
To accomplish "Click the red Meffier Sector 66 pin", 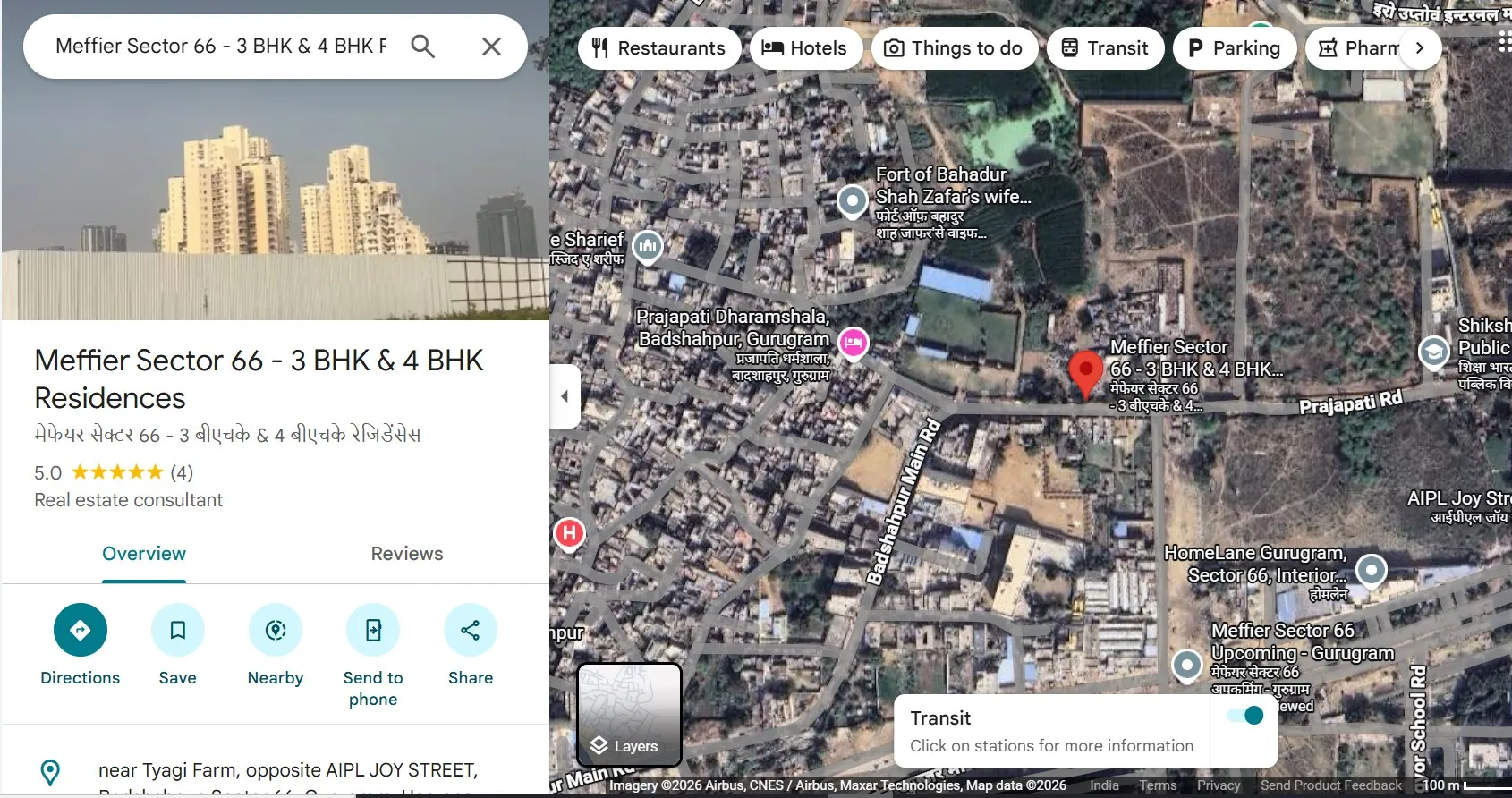I will (x=1085, y=375).
